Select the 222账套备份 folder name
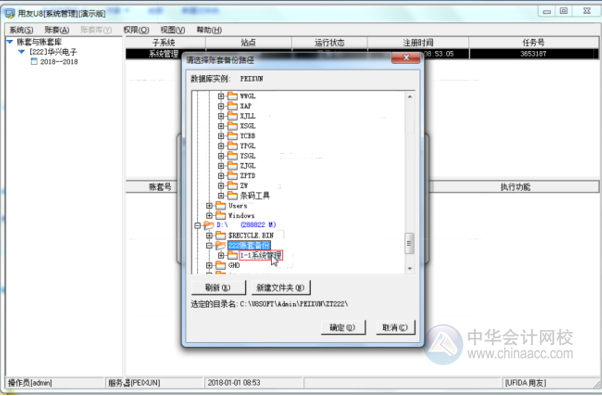The image size is (602, 396). (x=249, y=245)
